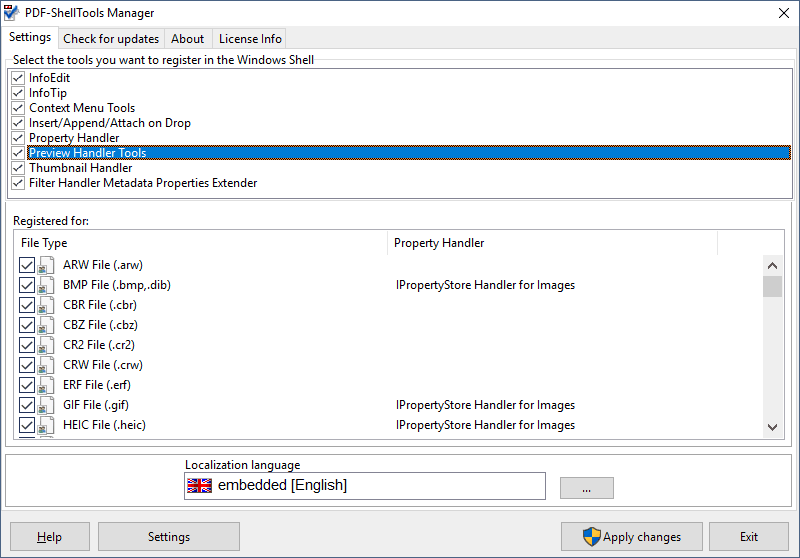Screen dimensions: 800x558
Task: Toggle the Thumbnail Handler checkbox
Action: [x=18, y=168]
